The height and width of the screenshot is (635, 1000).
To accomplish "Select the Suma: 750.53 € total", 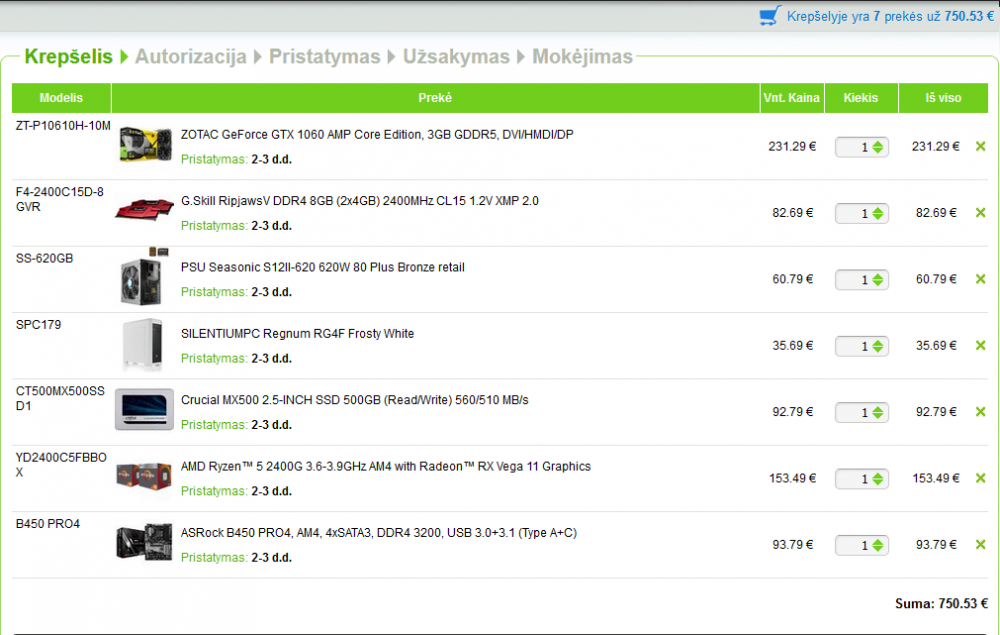I will pos(941,603).
